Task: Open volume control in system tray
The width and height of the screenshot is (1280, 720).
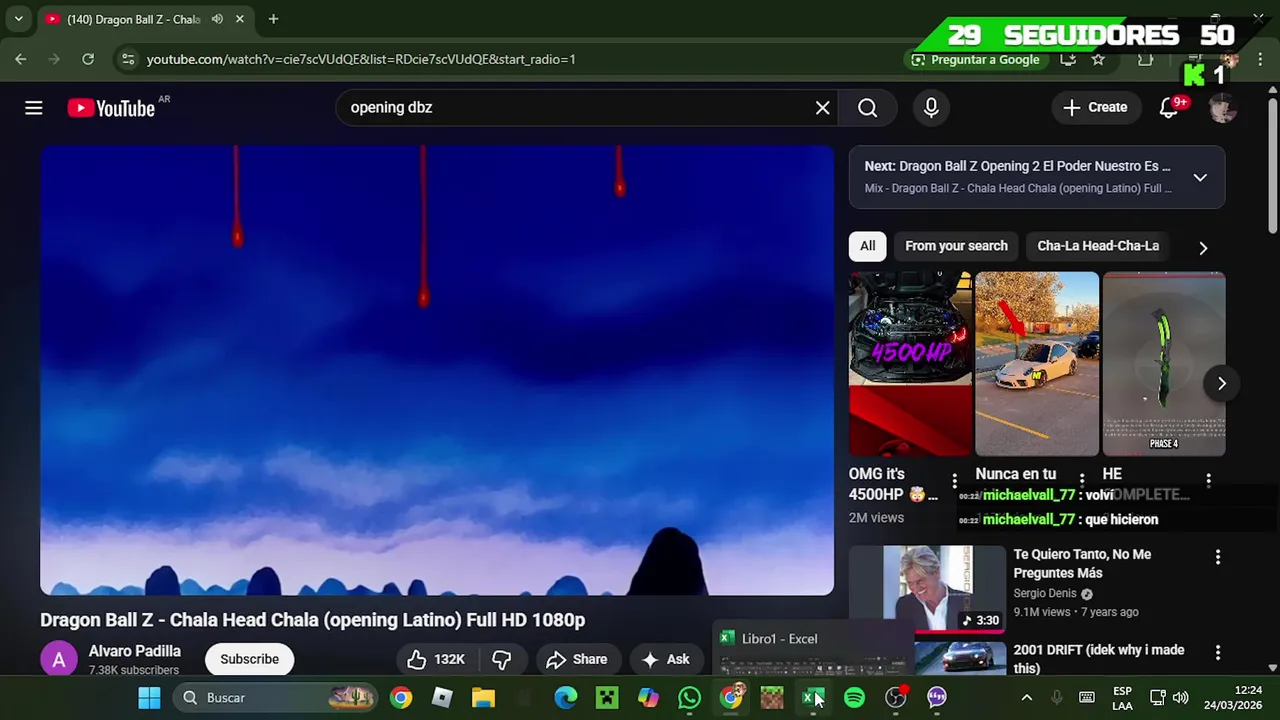Action: (x=1180, y=698)
